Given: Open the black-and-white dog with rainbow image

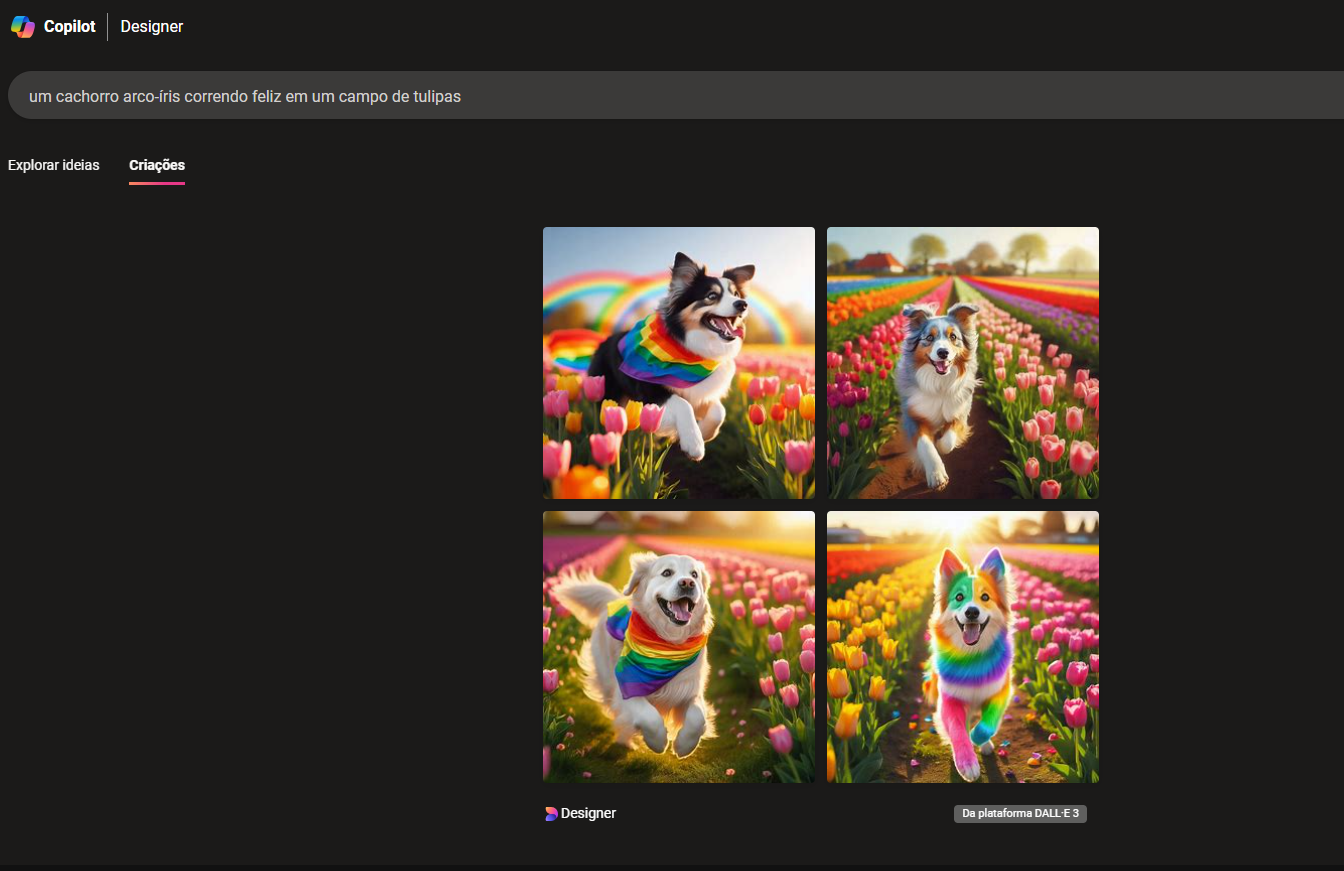Looking at the screenshot, I should tap(678, 362).
